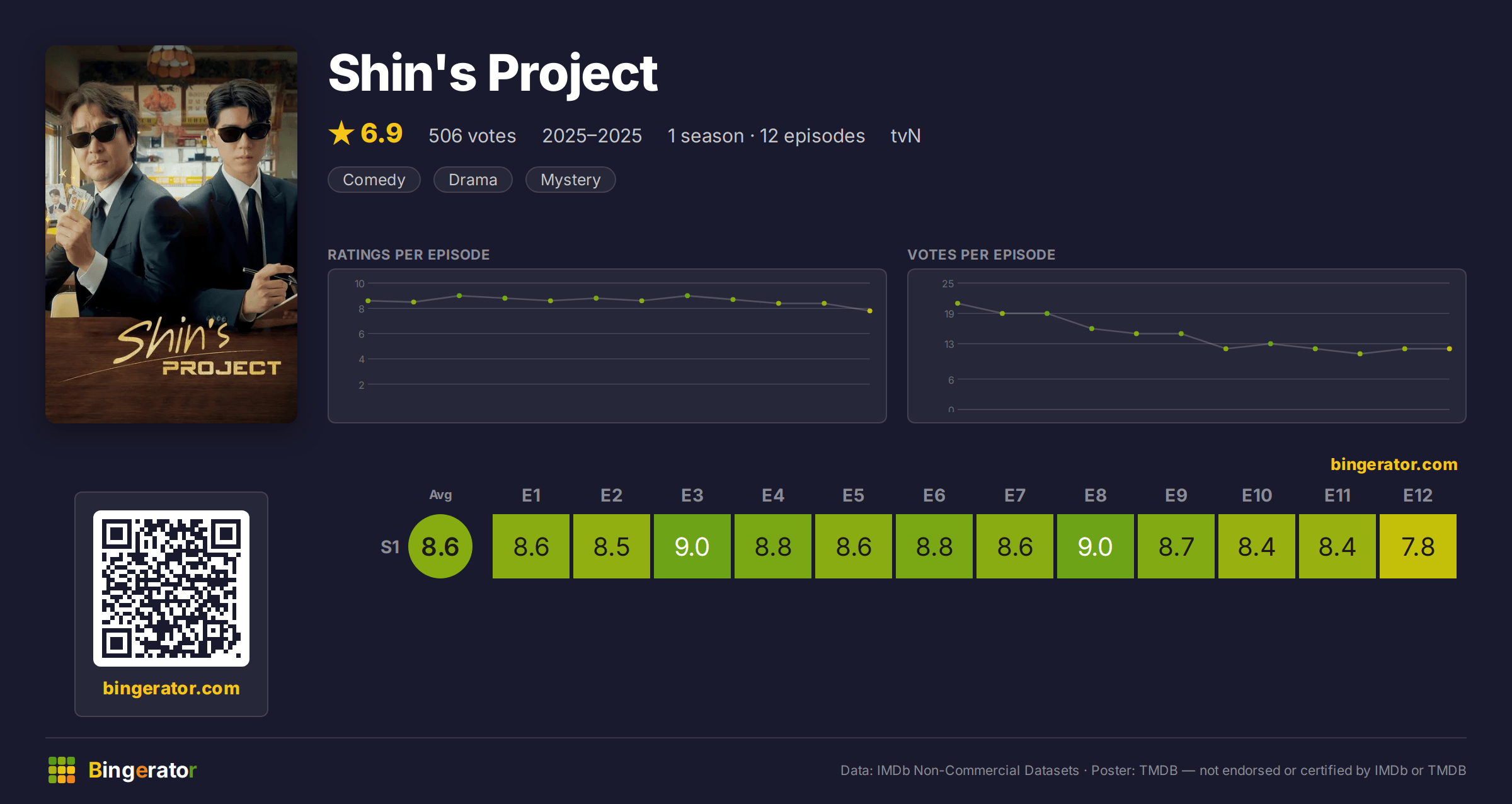Click first point in votes chart
Image resolution: width=1512 pixels, height=804 pixels.
point(958,303)
